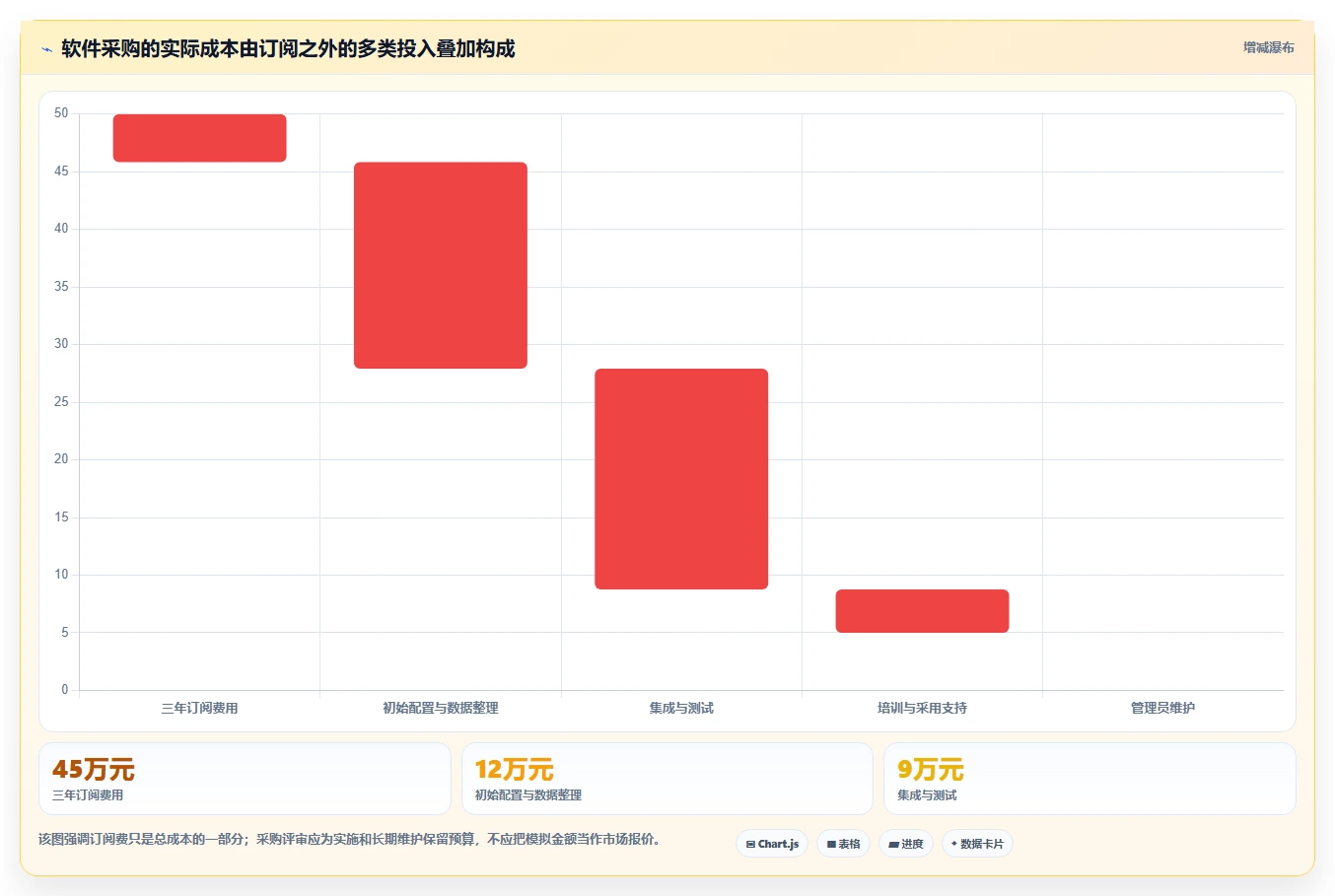Select the 培训与采用支持 red waterfall bar
The height and width of the screenshot is (896, 1335).
(922, 611)
